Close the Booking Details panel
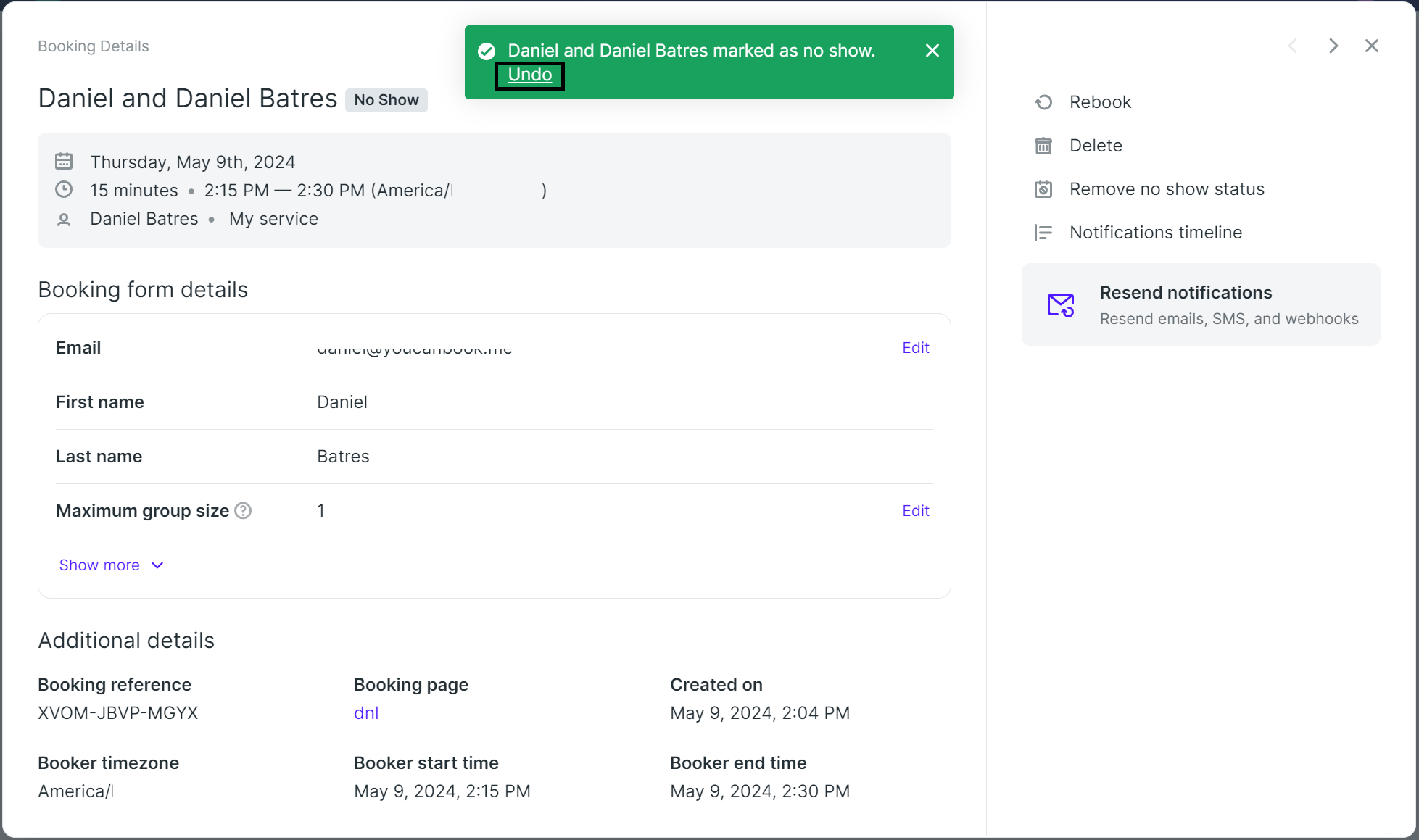This screenshot has height=840, width=1419. (x=1371, y=46)
